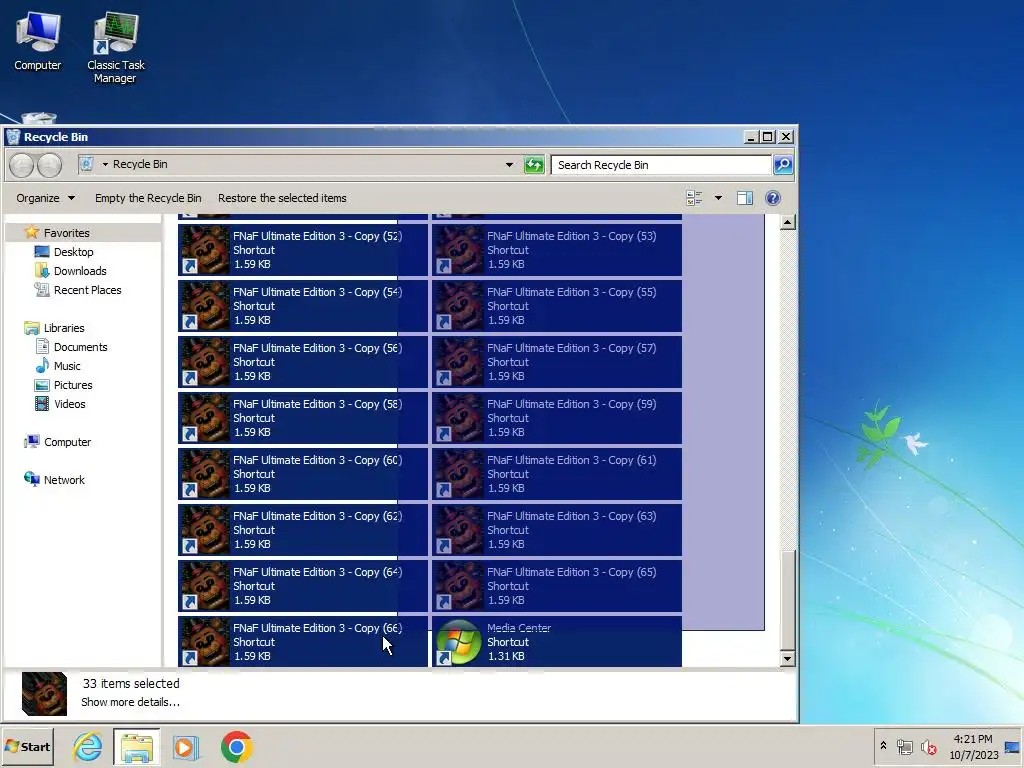Open the Pictures library
The height and width of the screenshot is (768, 1024).
pyautogui.click(x=64, y=385)
